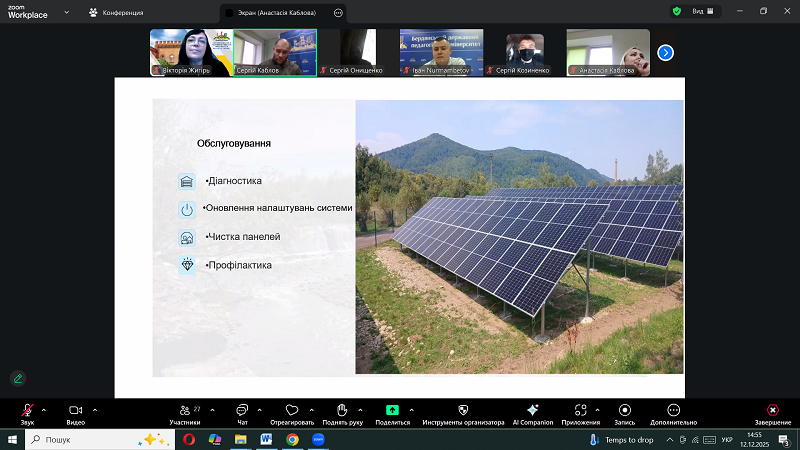800x450 pixels.
Task: Toggle camera with the Видео button
Action: coord(75,410)
